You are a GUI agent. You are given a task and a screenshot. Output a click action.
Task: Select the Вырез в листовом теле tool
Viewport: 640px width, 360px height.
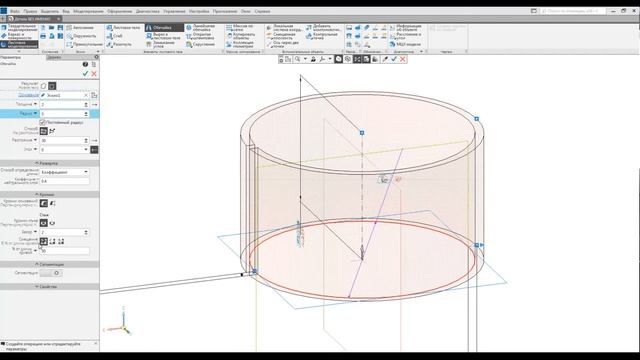[x=162, y=36]
